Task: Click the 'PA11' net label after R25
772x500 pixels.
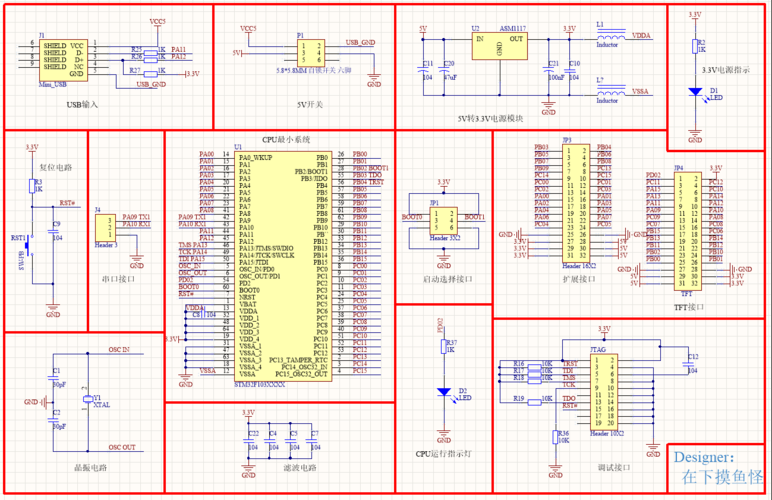Action: coord(178,50)
